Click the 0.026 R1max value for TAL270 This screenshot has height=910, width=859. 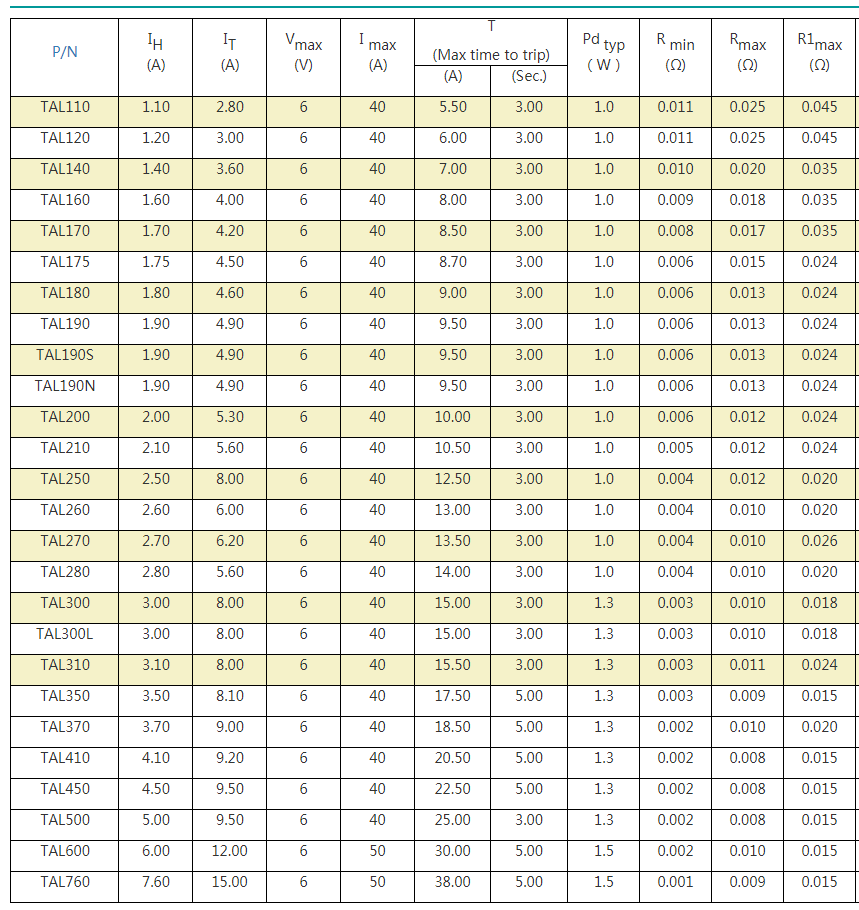tap(820, 541)
